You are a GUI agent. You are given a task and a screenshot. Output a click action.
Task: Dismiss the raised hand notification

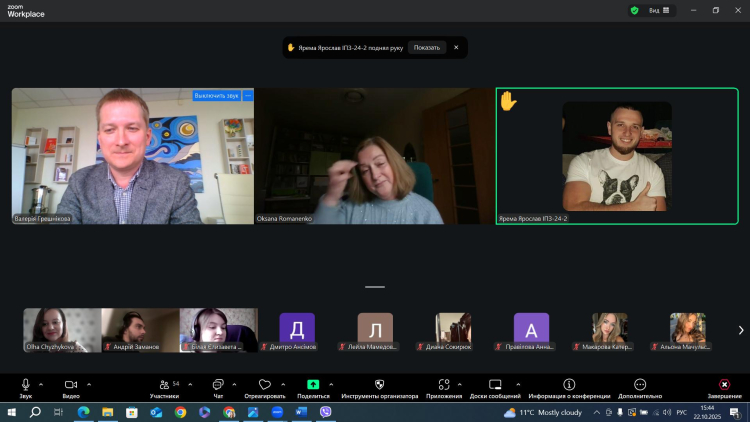click(x=456, y=47)
